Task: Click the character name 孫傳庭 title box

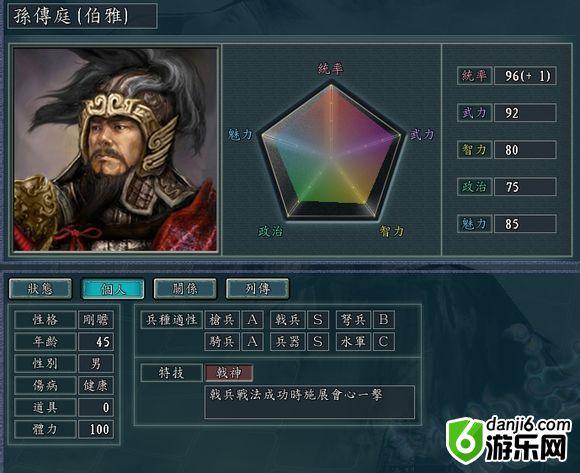Action: (x=82, y=16)
